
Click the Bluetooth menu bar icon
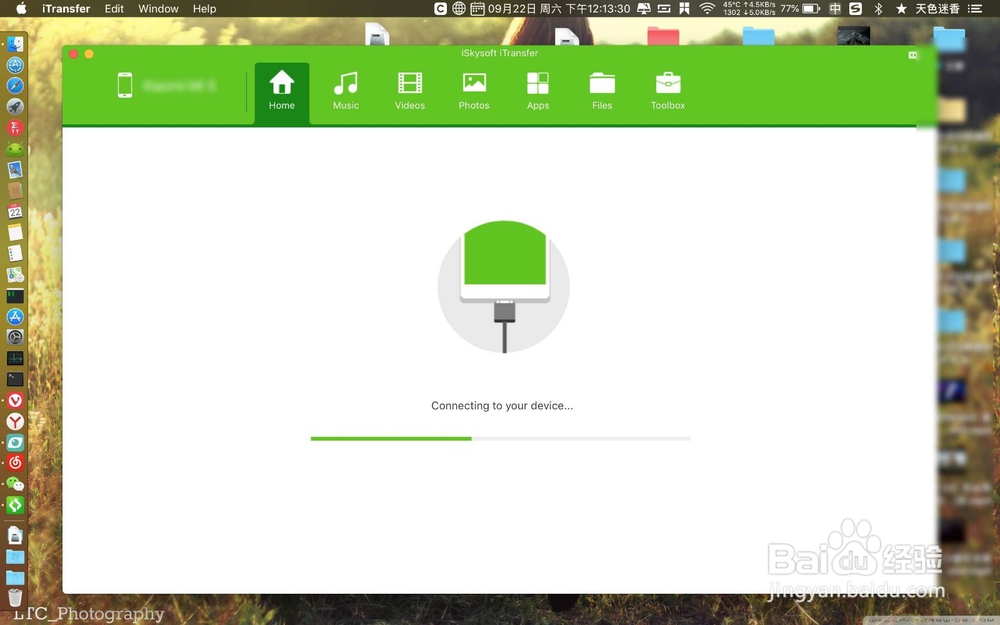tap(878, 8)
